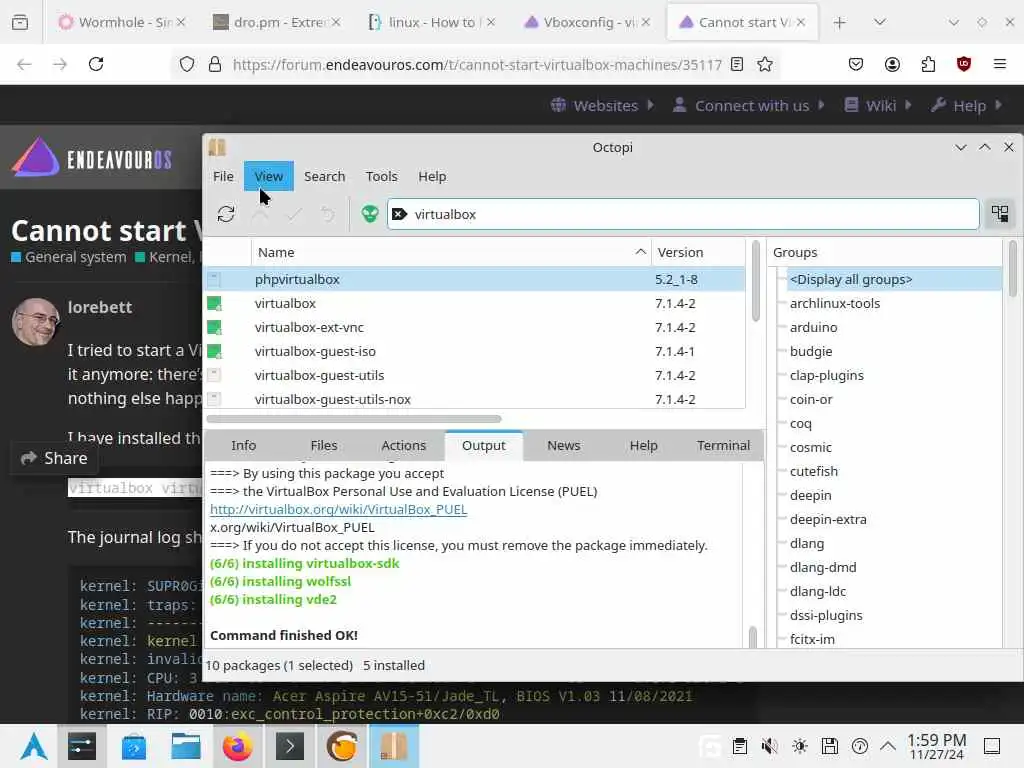Switch to the Info tab
This screenshot has height=768, width=1024.
tap(244, 445)
